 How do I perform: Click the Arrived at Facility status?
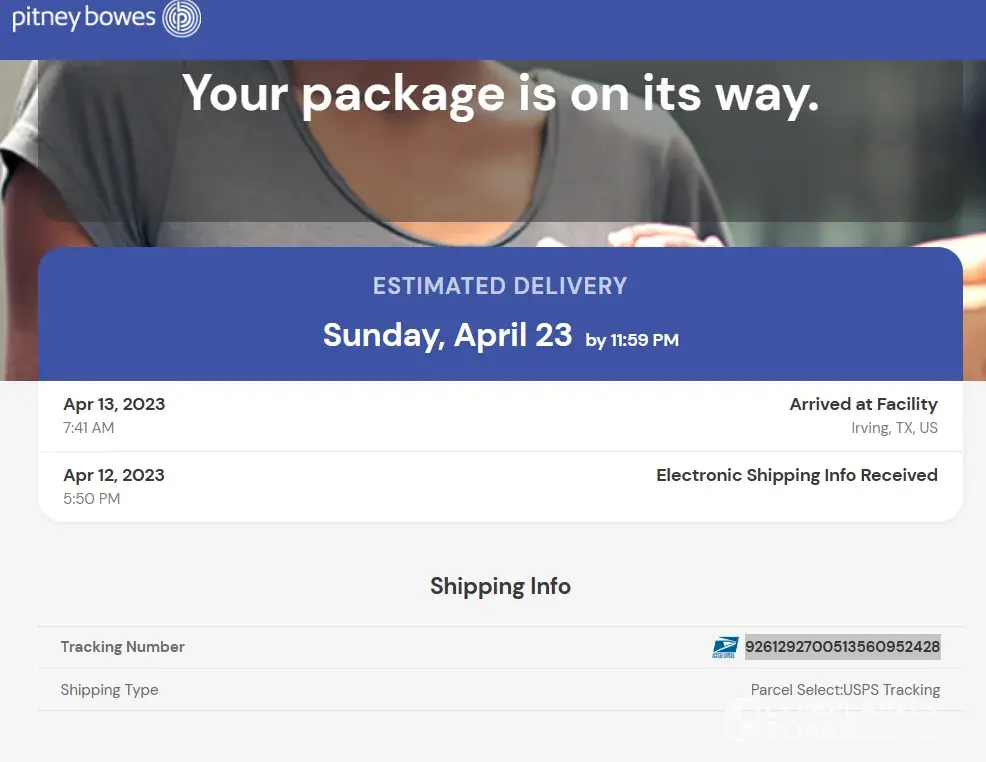click(863, 404)
